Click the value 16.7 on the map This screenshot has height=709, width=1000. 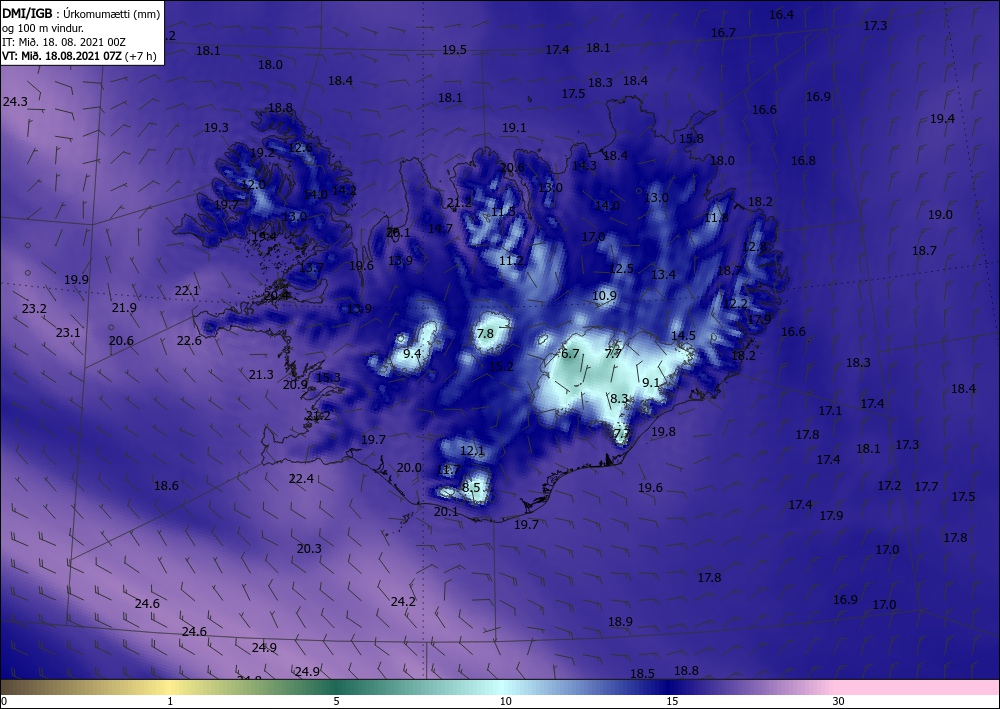click(723, 33)
